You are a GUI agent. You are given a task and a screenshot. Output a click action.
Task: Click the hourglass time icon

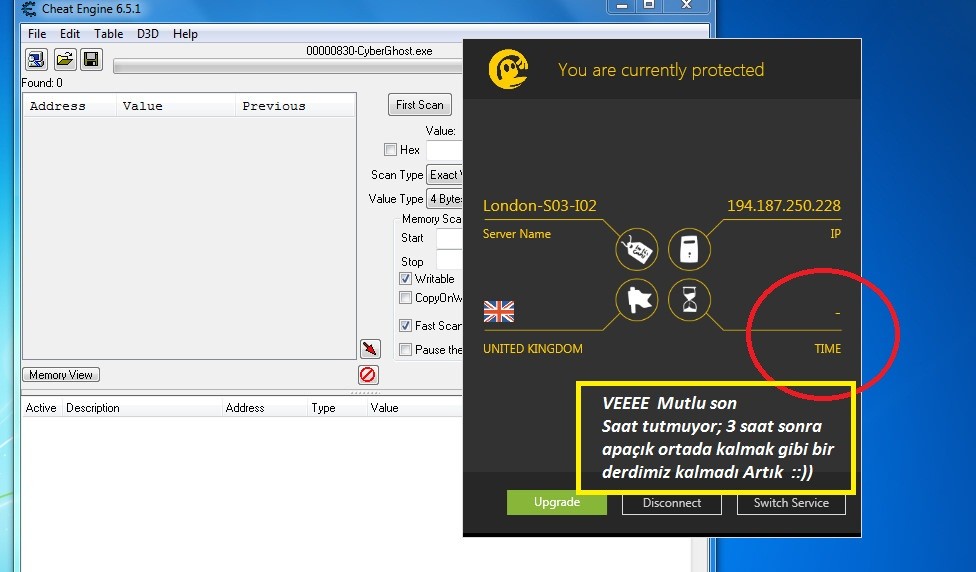[x=689, y=300]
